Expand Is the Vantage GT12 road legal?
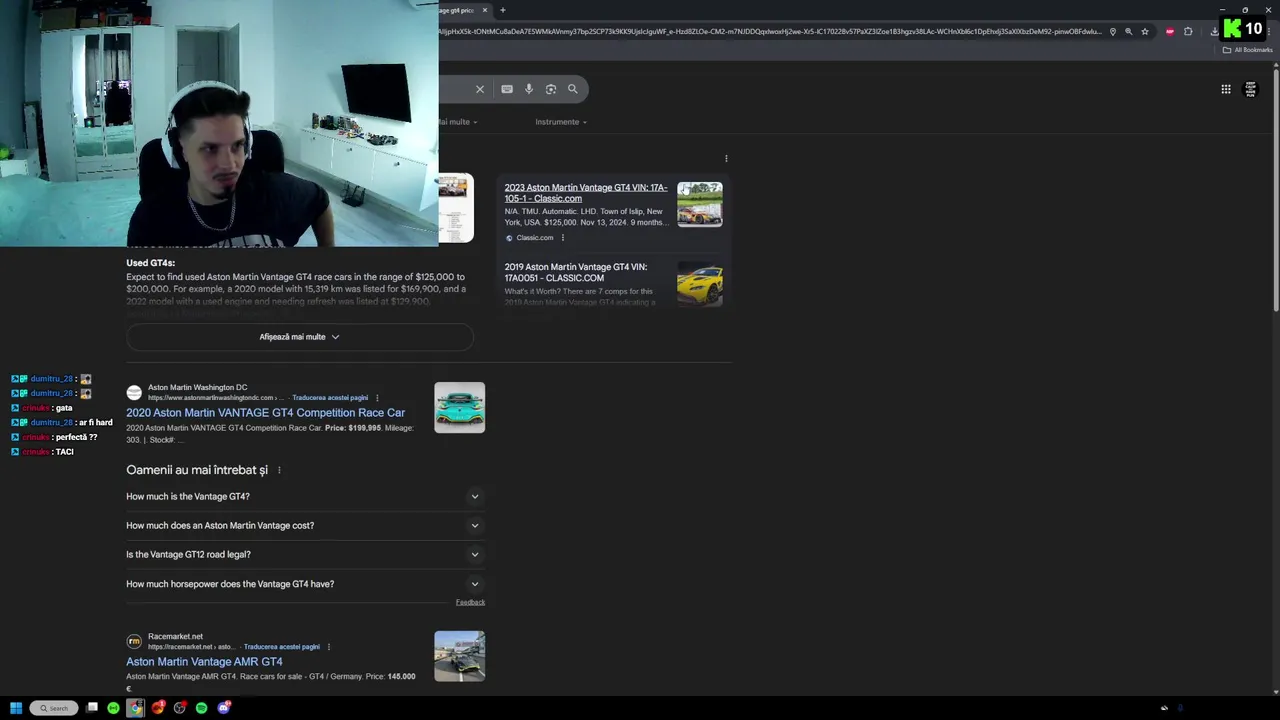Image resolution: width=1280 pixels, height=720 pixels. [303, 554]
